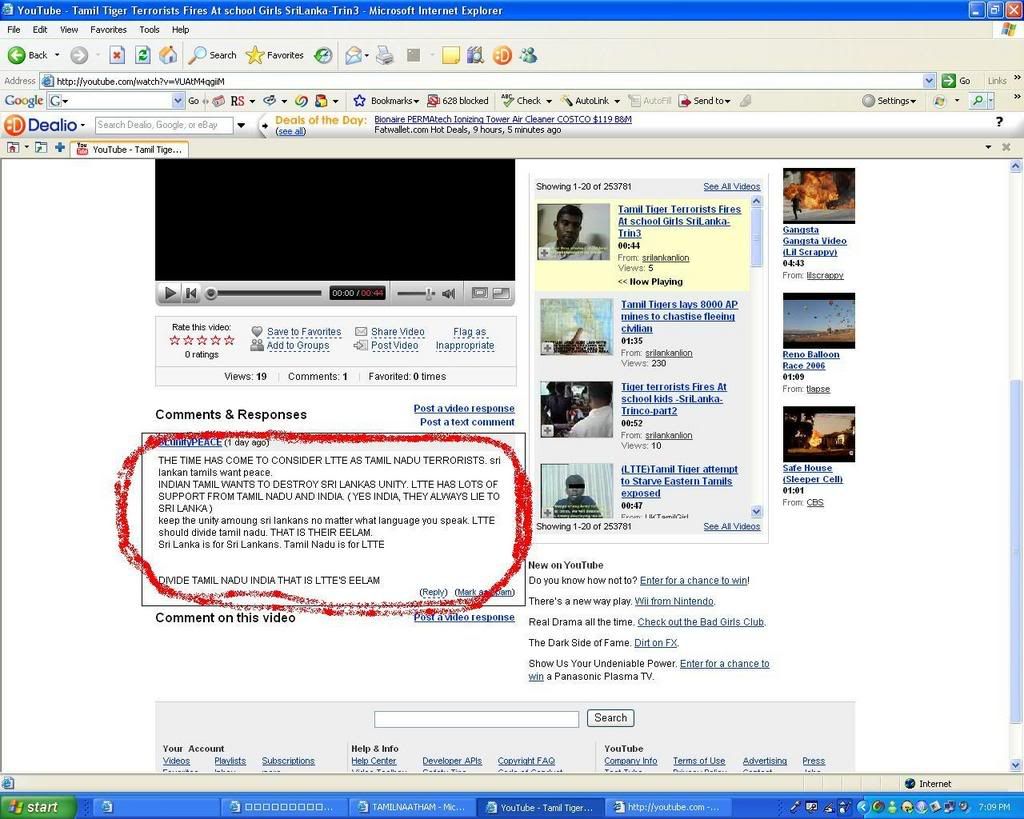Toggle full-screen video size mode
The image size is (1024, 819).
[x=501, y=293]
